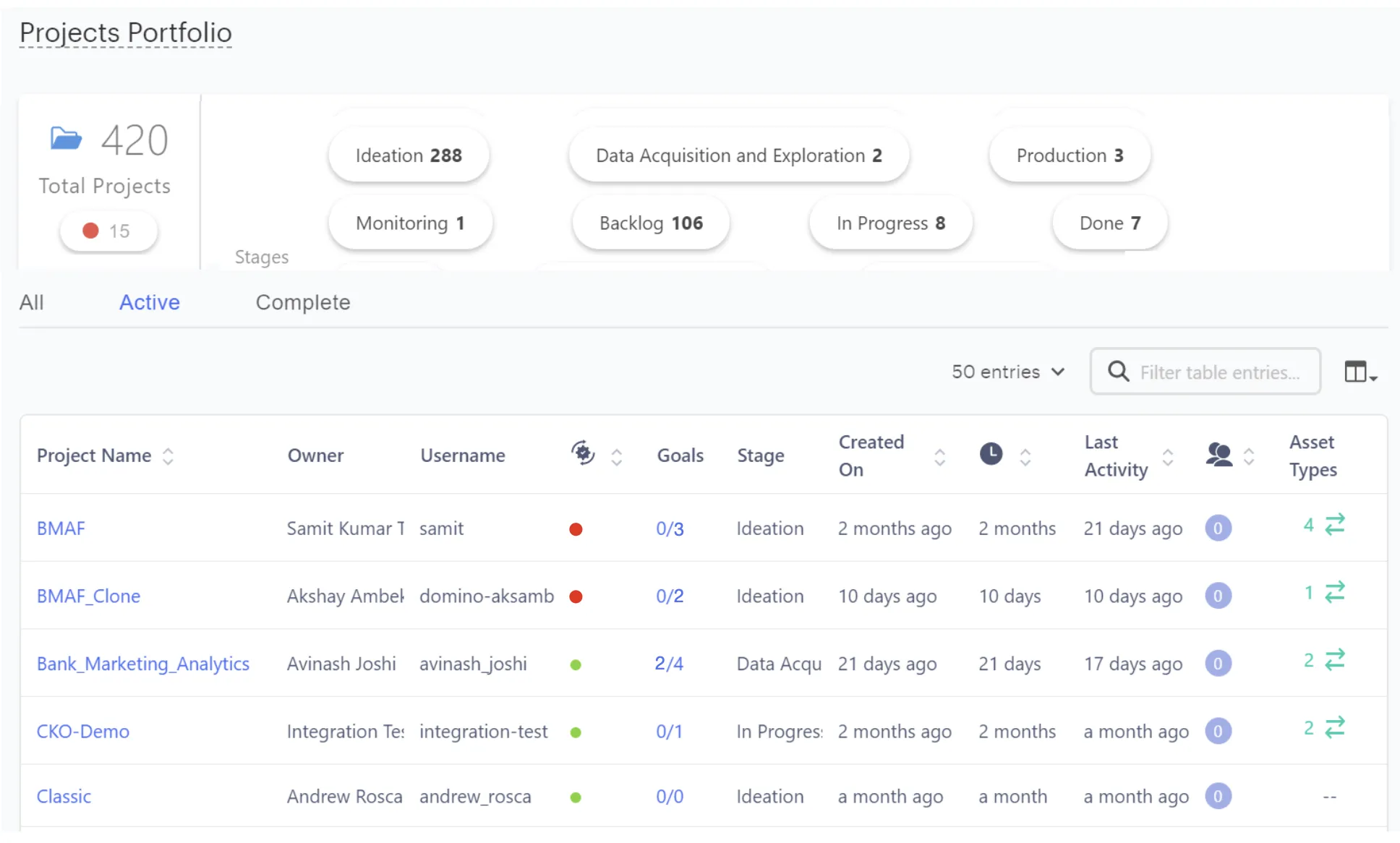
Task: Click the asset types arrows icon for BMAF
Action: click(1334, 524)
